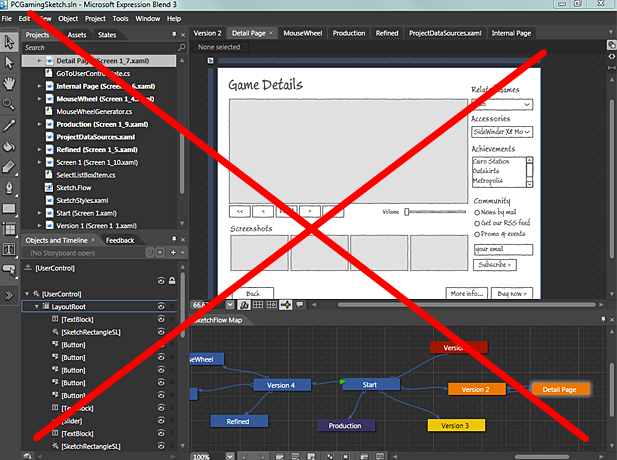Open the Assets chevron in toolbox
The width and height of the screenshot is (617, 460).
pos(9,296)
